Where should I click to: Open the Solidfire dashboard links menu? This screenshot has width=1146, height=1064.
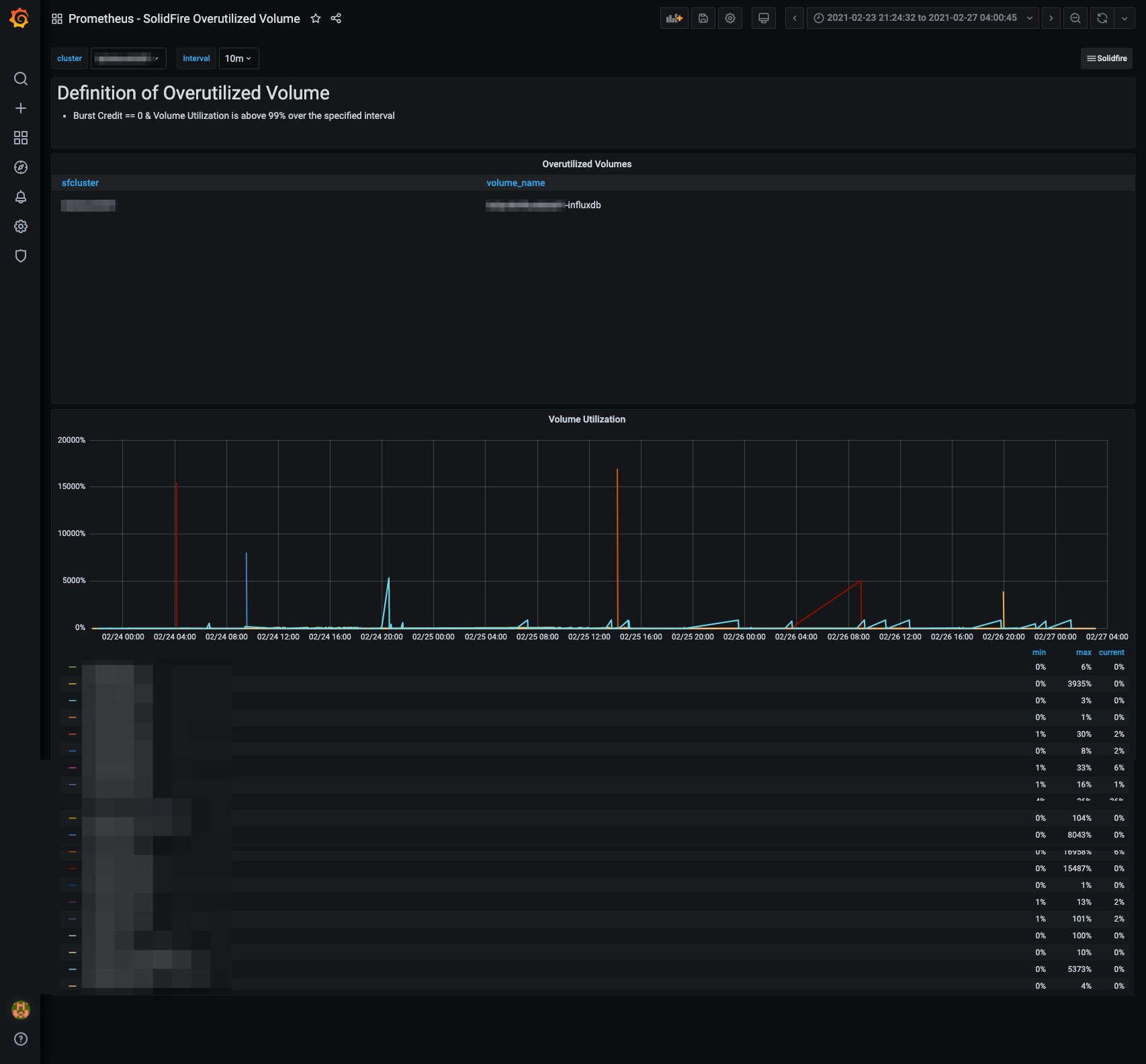1107,59
